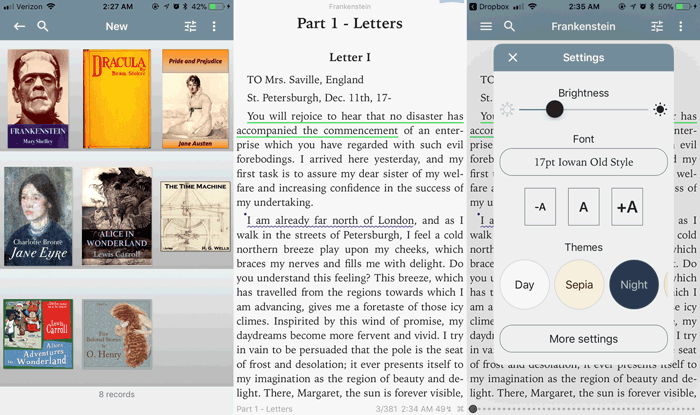The height and width of the screenshot is (415, 700).
Task: Reset font size with the A button
Action: 583,207
